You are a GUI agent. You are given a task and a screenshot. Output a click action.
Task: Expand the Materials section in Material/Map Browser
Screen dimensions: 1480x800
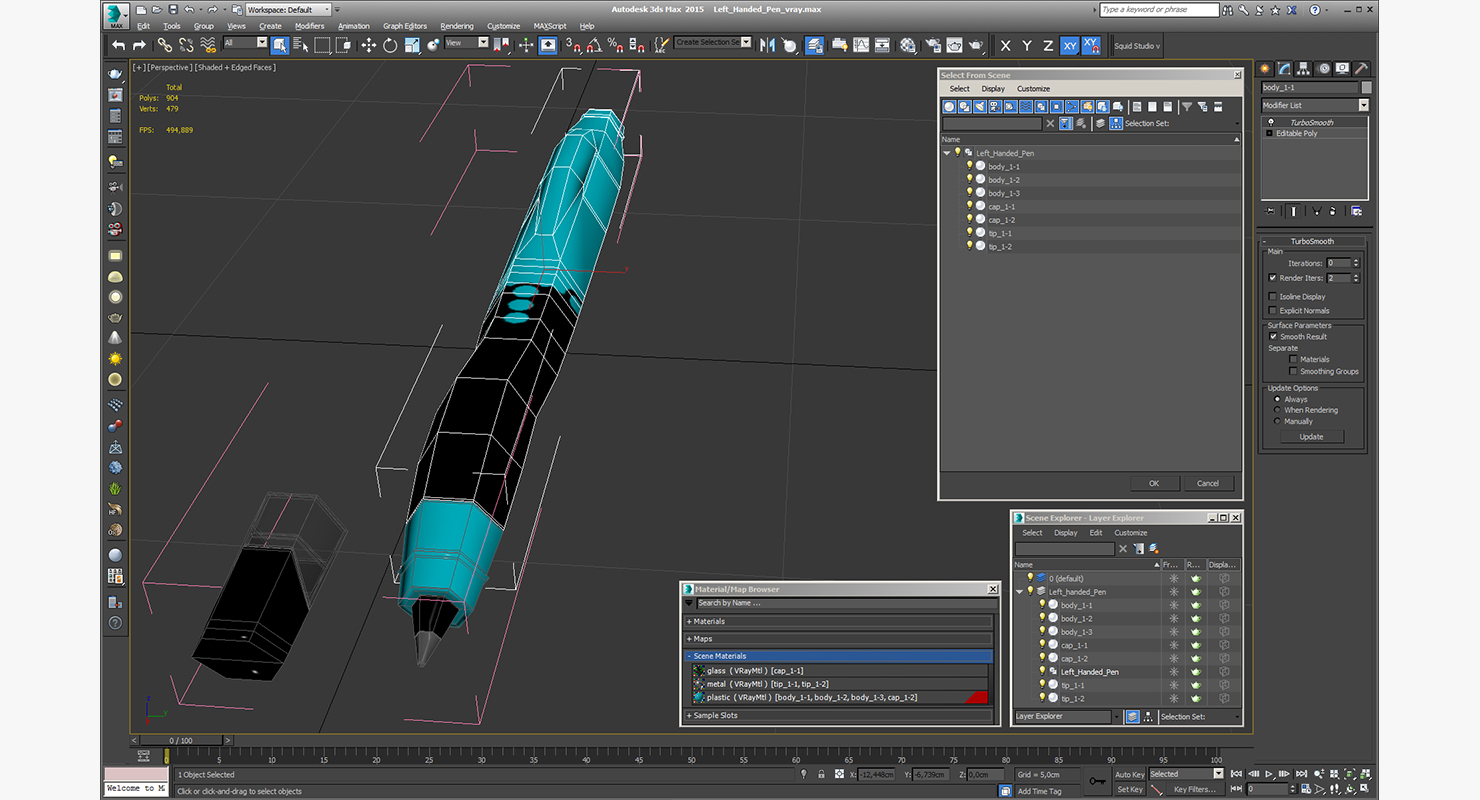point(839,621)
